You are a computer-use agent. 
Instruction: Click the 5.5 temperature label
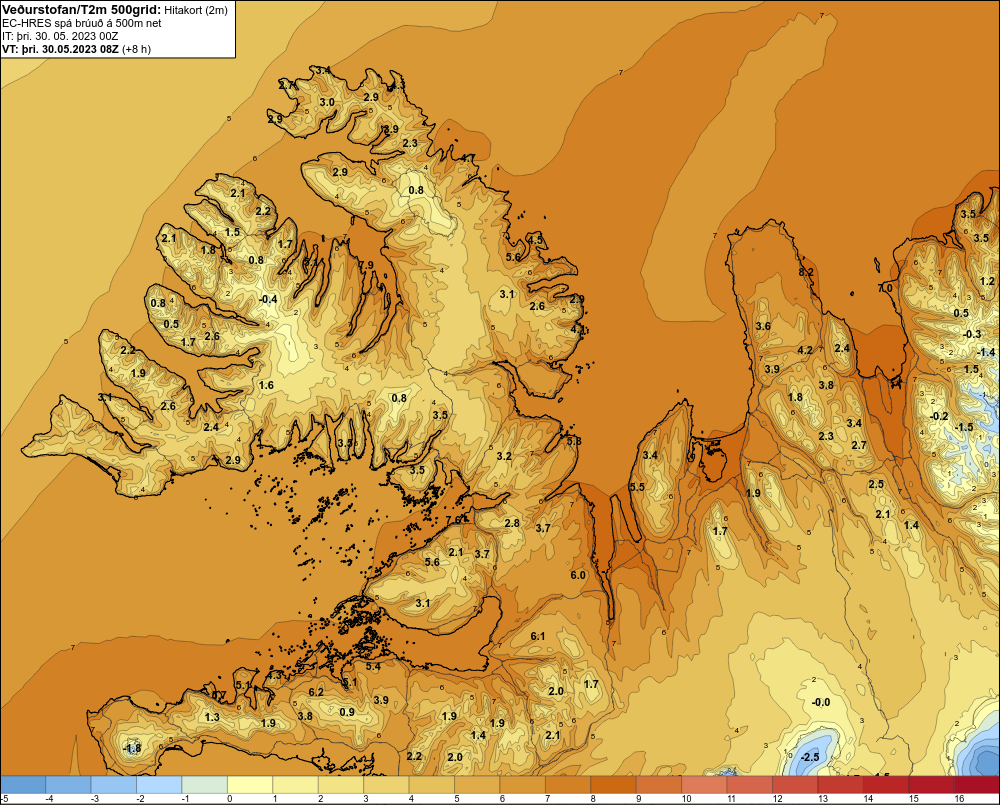tap(637, 487)
